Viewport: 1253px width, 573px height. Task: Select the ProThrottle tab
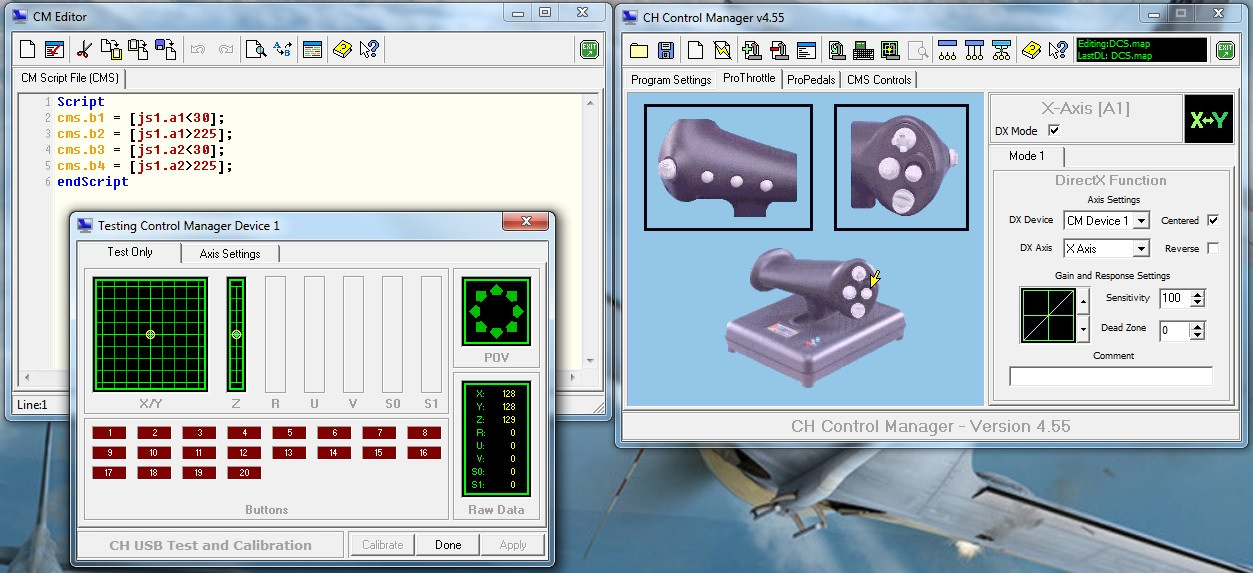pyautogui.click(x=749, y=78)
